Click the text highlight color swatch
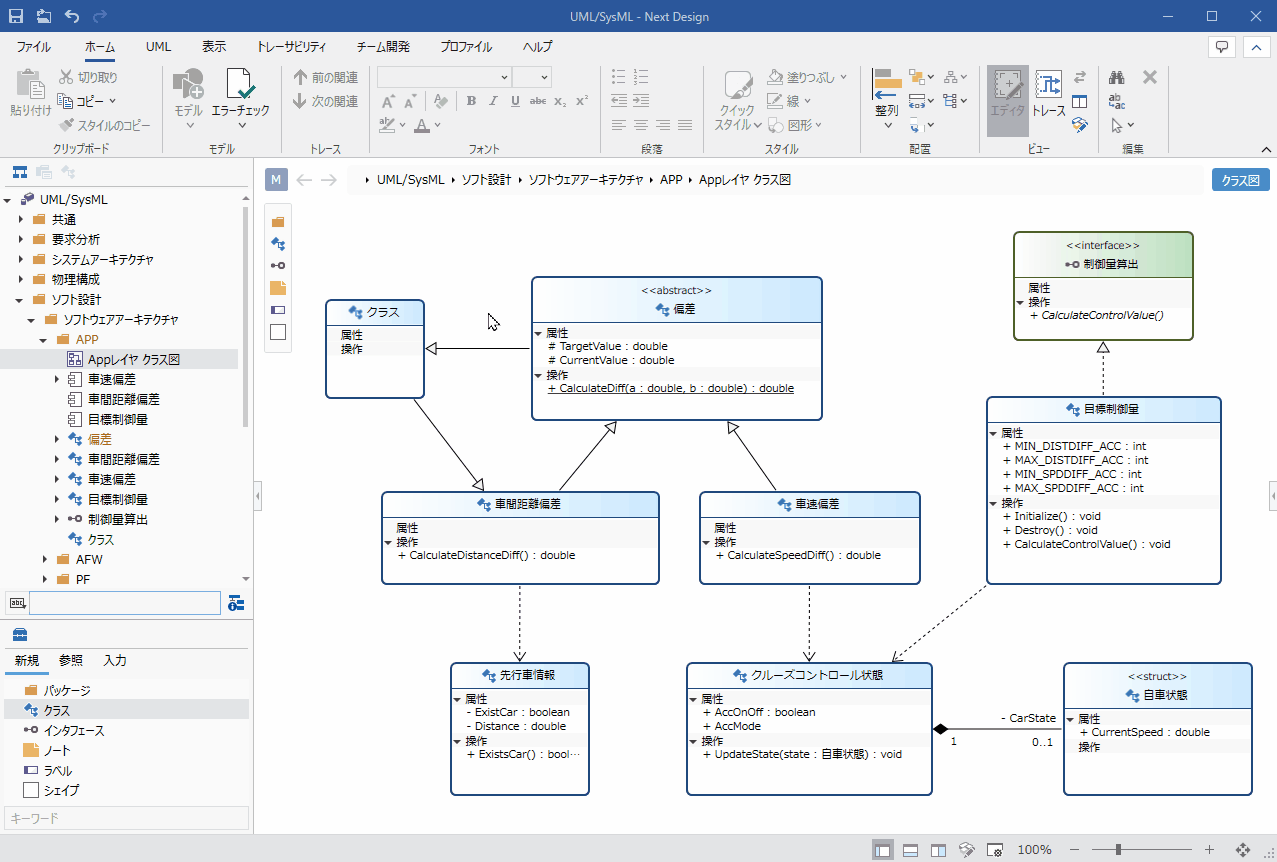The image size is (1277, 862). coord(388,125)
